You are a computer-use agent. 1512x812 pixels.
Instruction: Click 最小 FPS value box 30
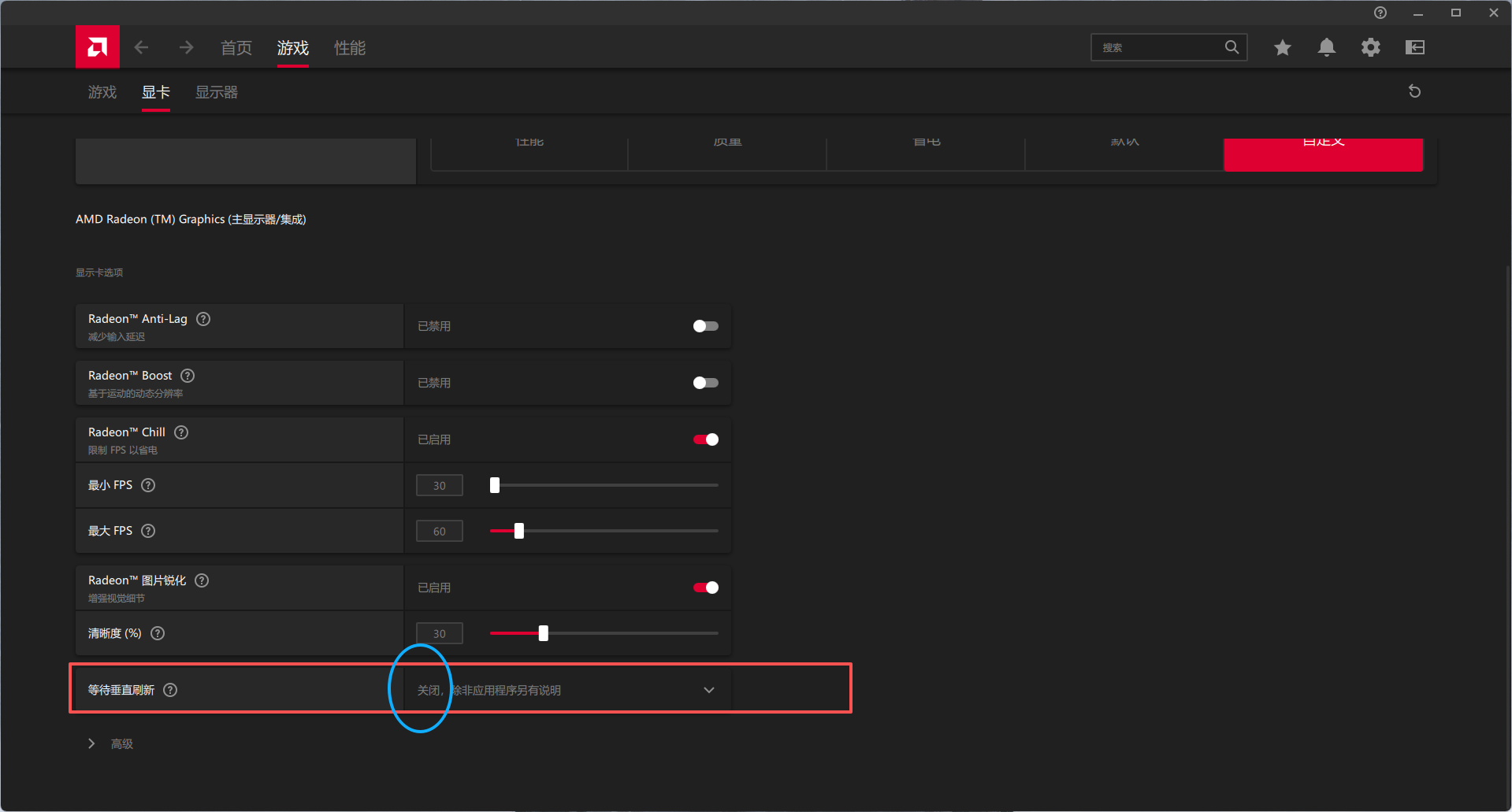(x=440, y=485)
